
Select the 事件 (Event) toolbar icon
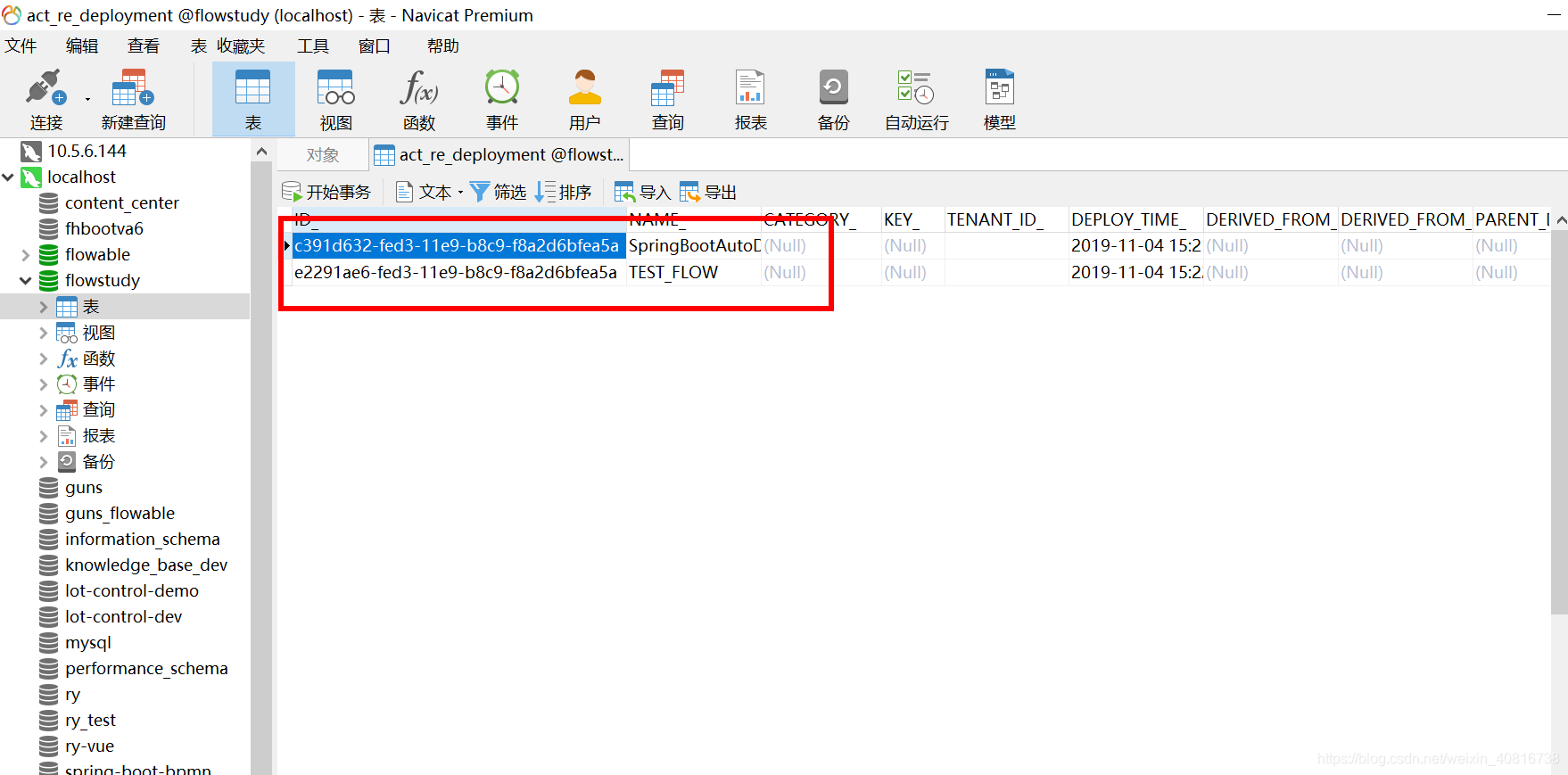[502, 100]
